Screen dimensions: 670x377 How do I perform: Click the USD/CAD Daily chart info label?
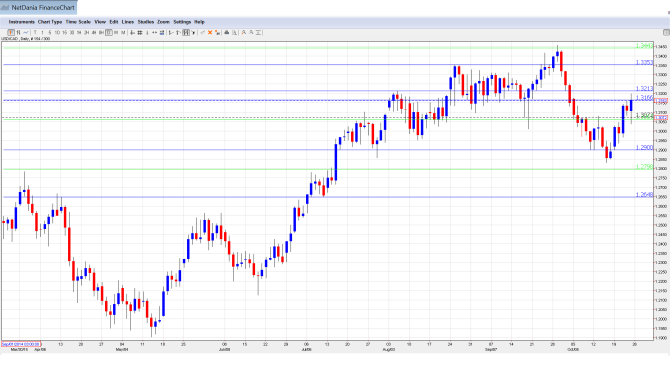pyautogui.click(x=26, y=38)
